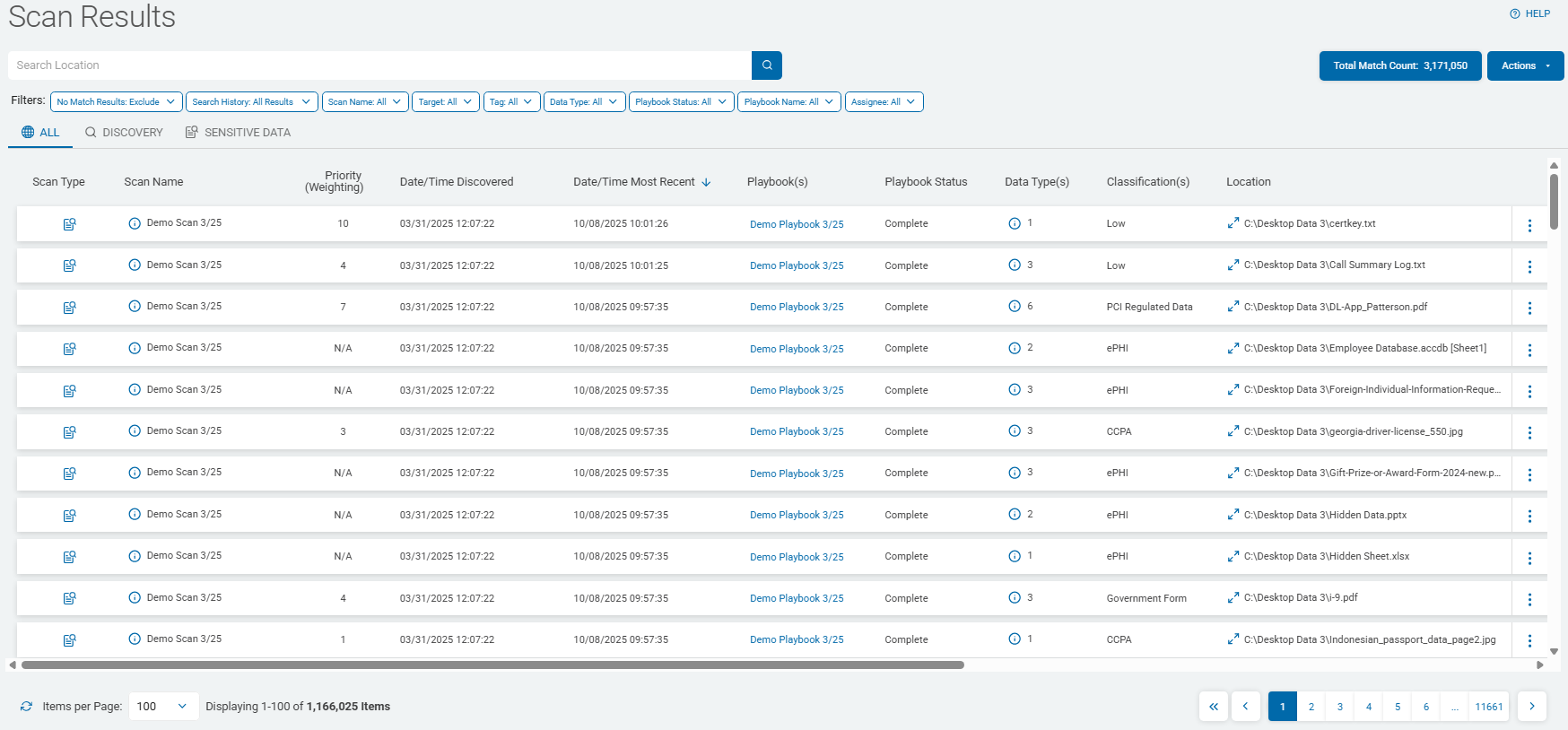Open the Playbook Status filter dropdown
This screenshot has height=730, width=1568.
pyautogui.click(x=681, y=102)
